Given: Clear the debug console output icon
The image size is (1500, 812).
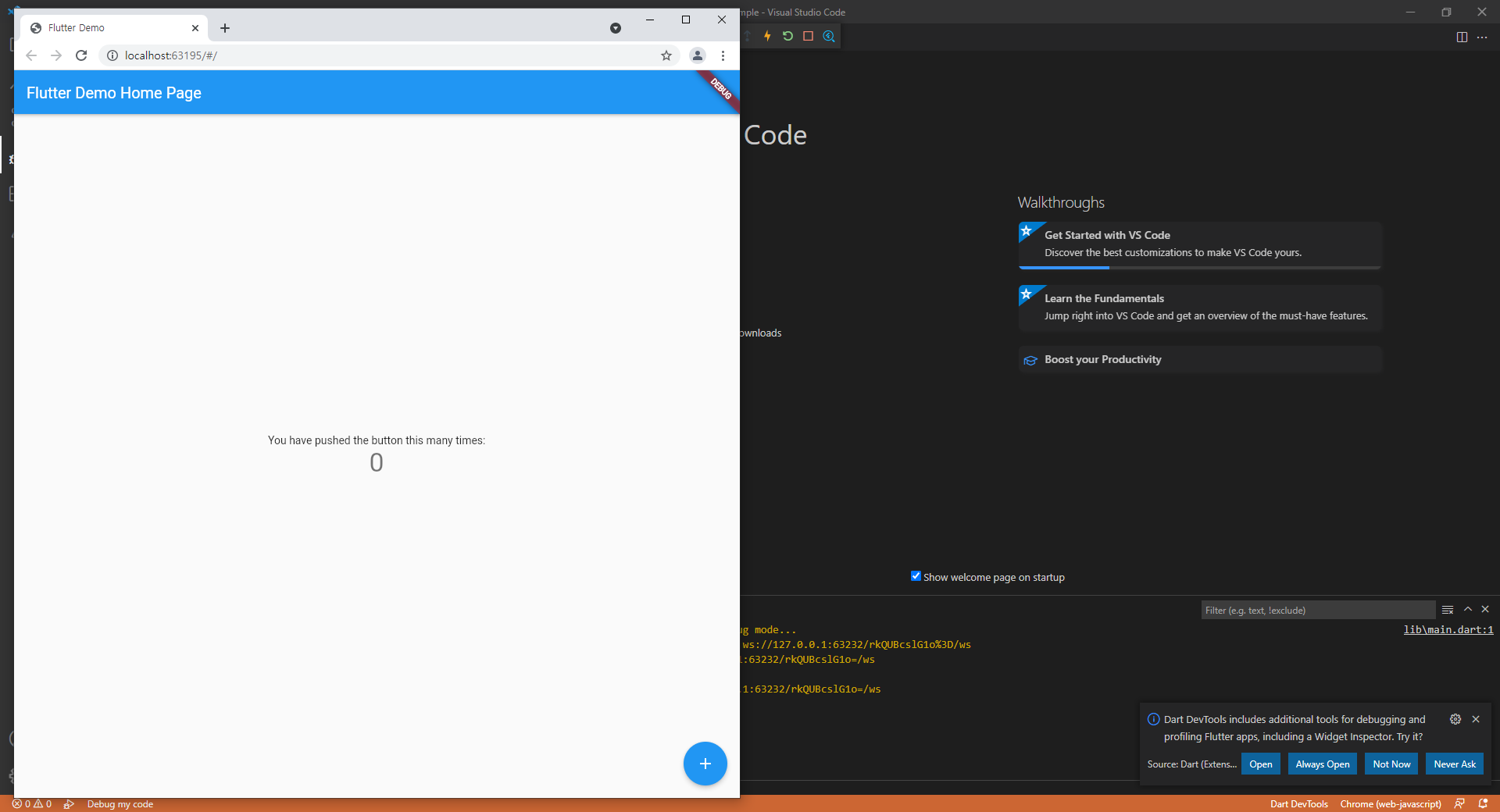Looking at the screenshot, I should point(1448,610).
